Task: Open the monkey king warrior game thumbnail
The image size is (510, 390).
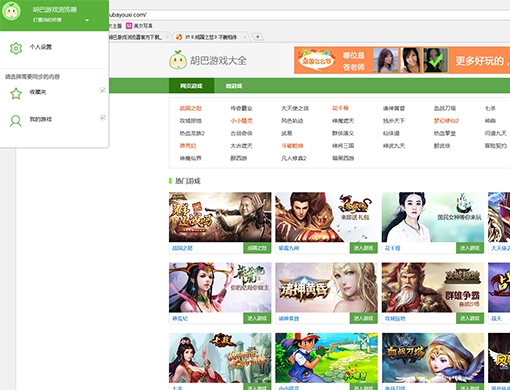Action: click(326, 217)
